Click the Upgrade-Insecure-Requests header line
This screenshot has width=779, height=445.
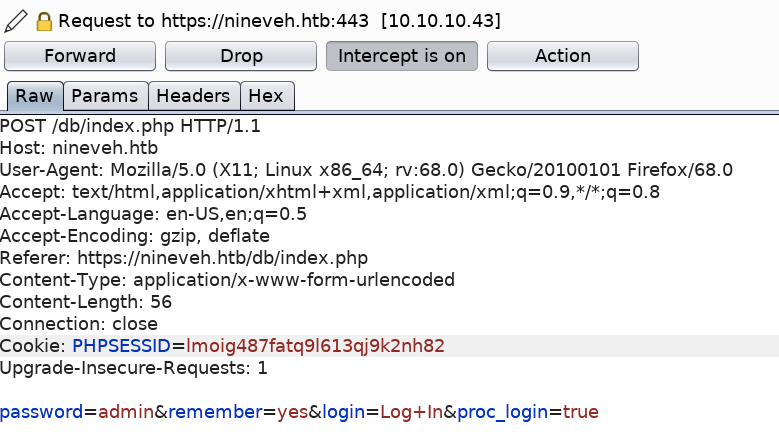click(x=134, y=368)
